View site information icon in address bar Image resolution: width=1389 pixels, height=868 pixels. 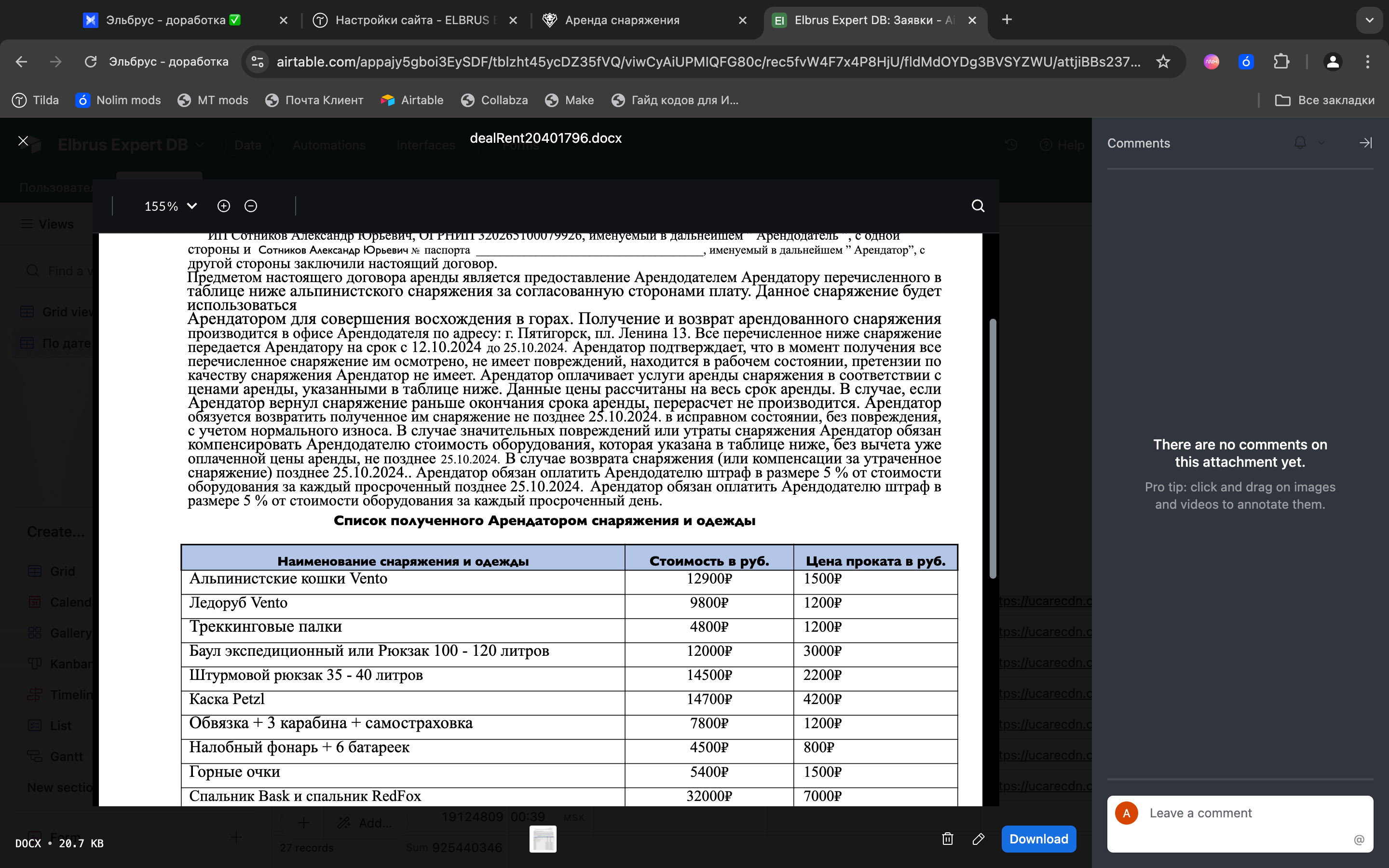[x=258, y=61]
